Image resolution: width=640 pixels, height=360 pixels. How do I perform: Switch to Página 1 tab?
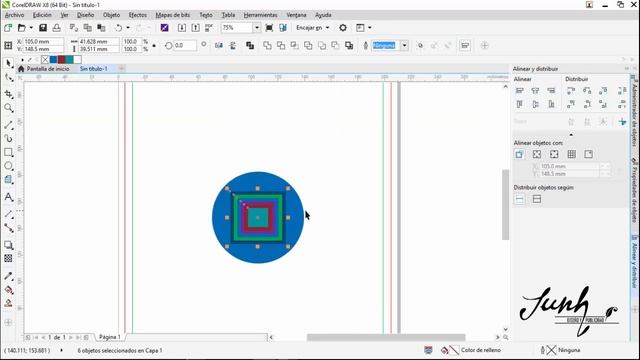110,337
